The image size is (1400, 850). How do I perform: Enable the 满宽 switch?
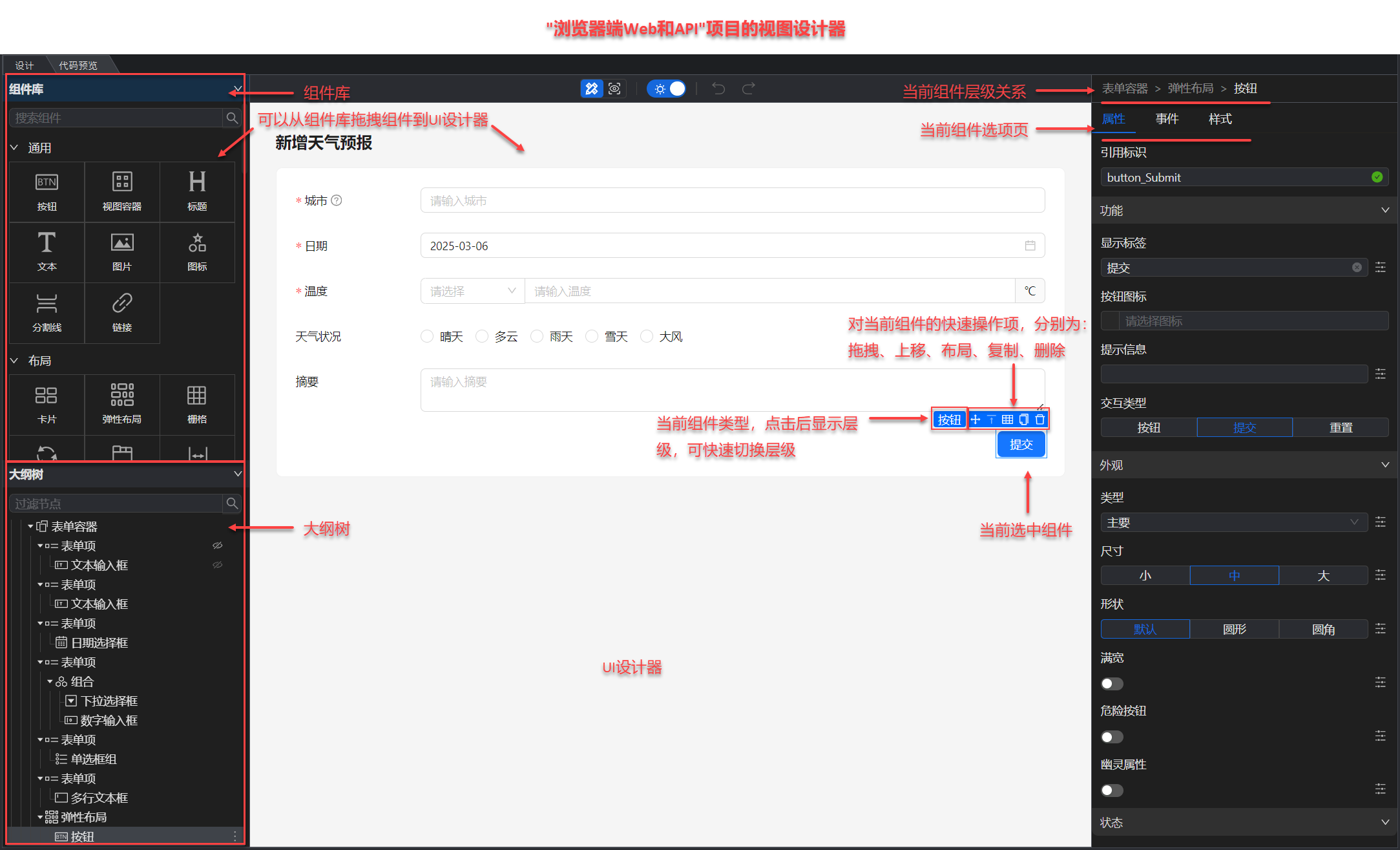click(x=1111, y=683)
